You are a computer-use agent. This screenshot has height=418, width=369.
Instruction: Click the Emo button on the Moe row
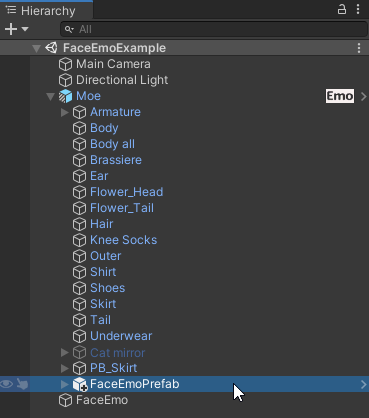click(340, 96)
